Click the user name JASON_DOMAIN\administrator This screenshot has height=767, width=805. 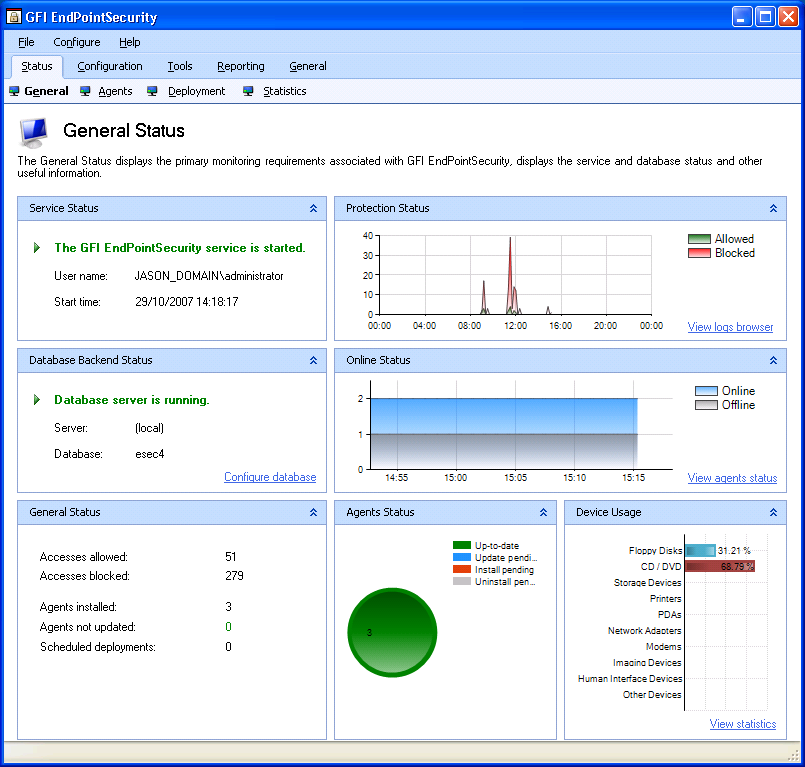pyautogui.click(x=209, y=276)
